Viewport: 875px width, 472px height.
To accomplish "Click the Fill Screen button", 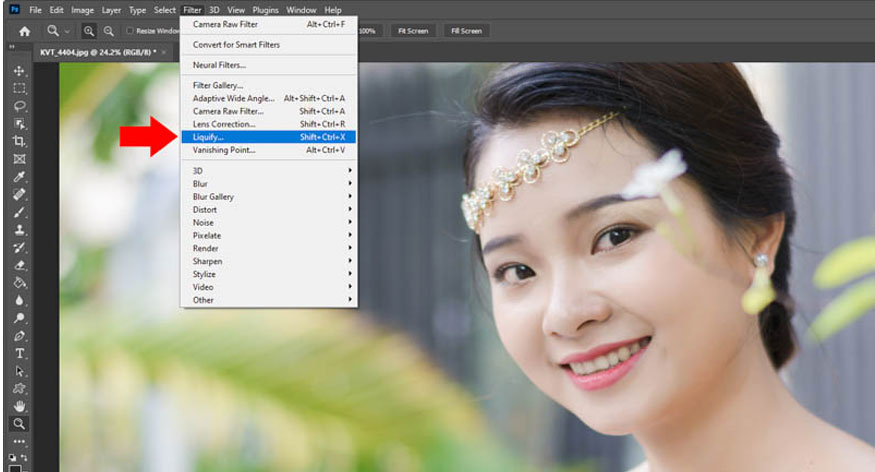I will pos(466,31).
